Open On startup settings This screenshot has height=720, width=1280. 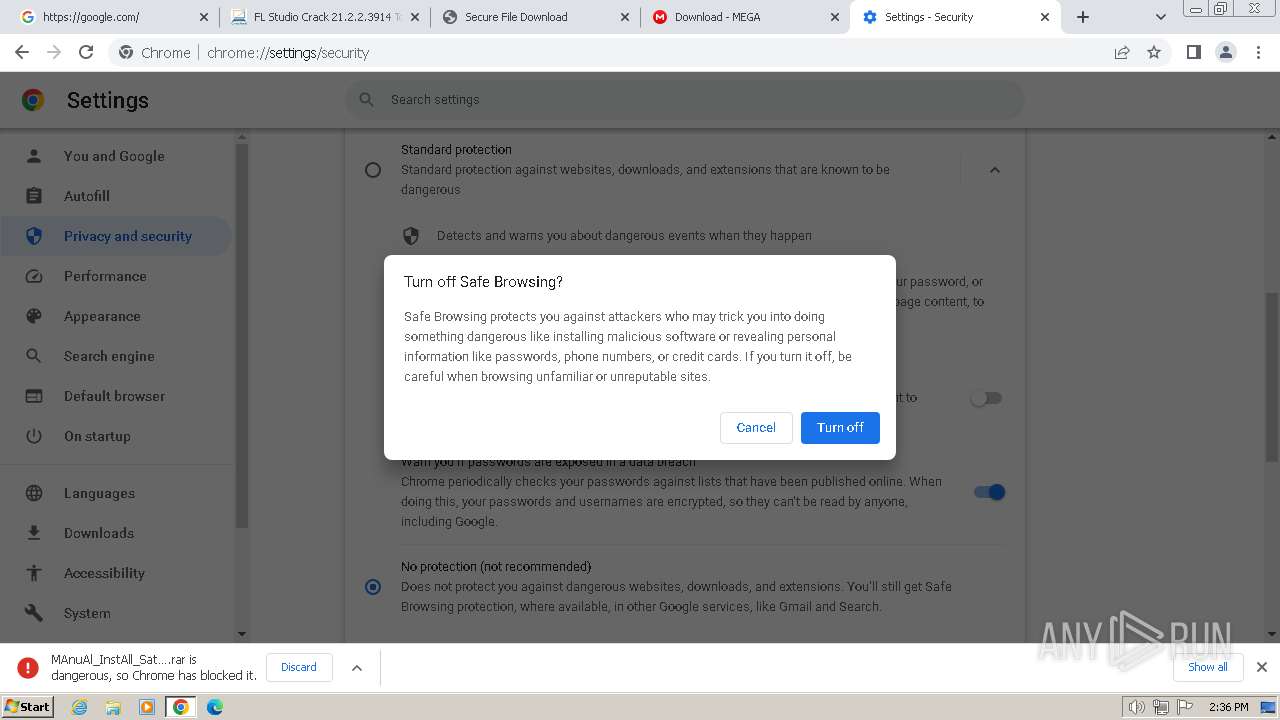97,436
